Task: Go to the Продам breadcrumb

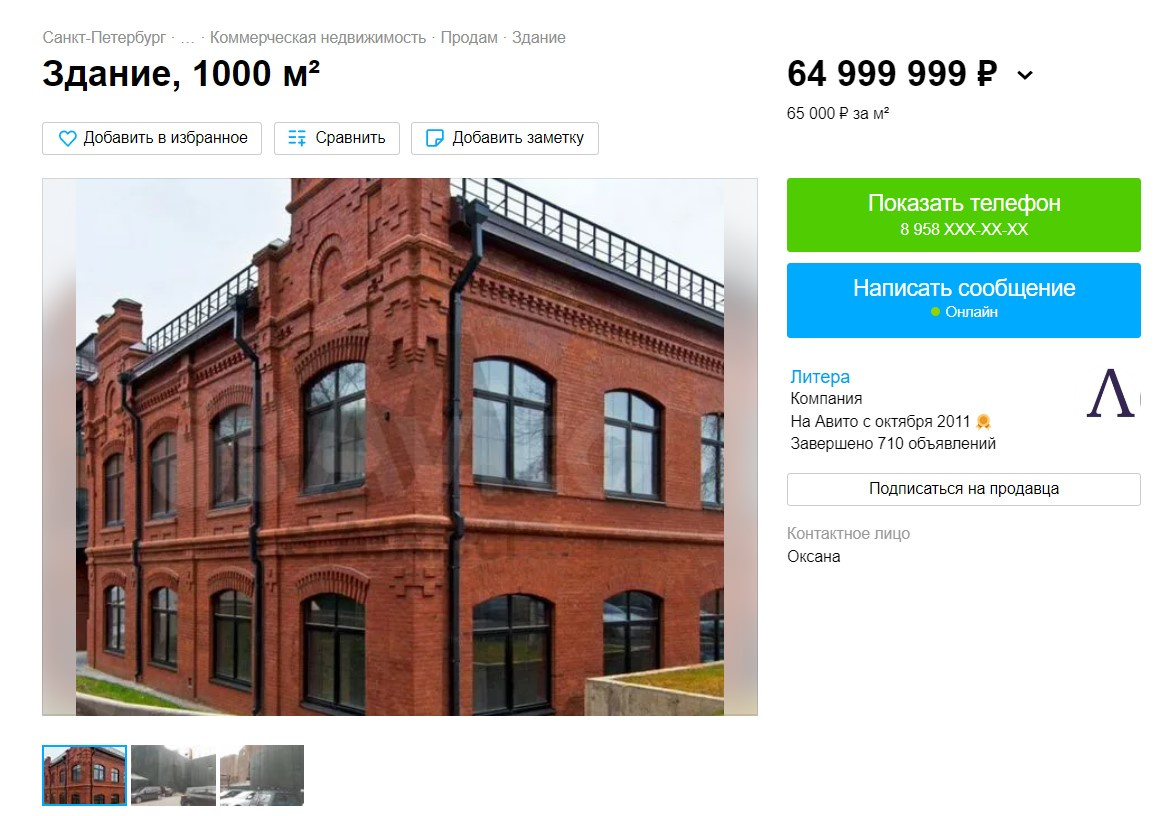Action: (x=469, y=38)
